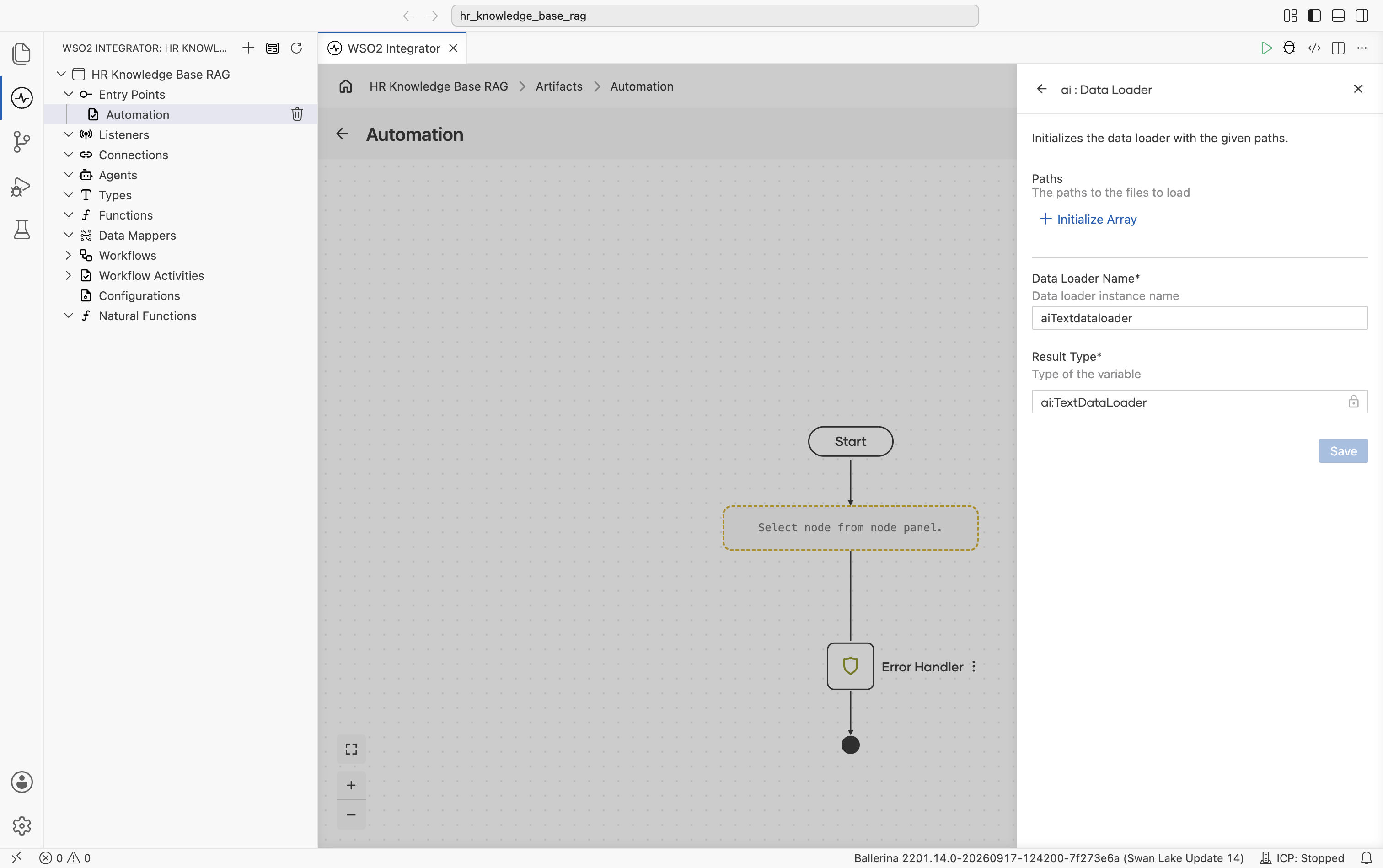Viewport: 1383px width, 868px height.
Task: Click the fit-to-screen icon on canvas
Action: [351, 749]
